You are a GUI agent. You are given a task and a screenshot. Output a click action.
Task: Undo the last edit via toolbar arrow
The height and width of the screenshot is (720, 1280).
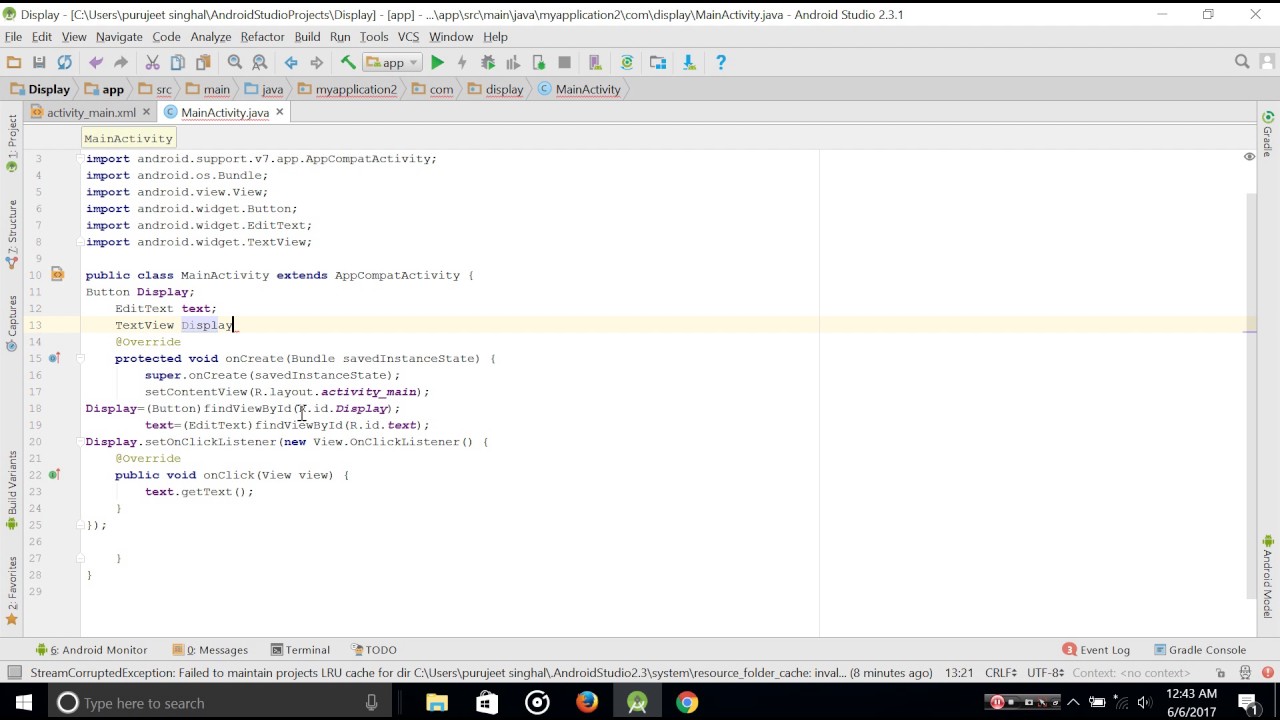(96, 62)
